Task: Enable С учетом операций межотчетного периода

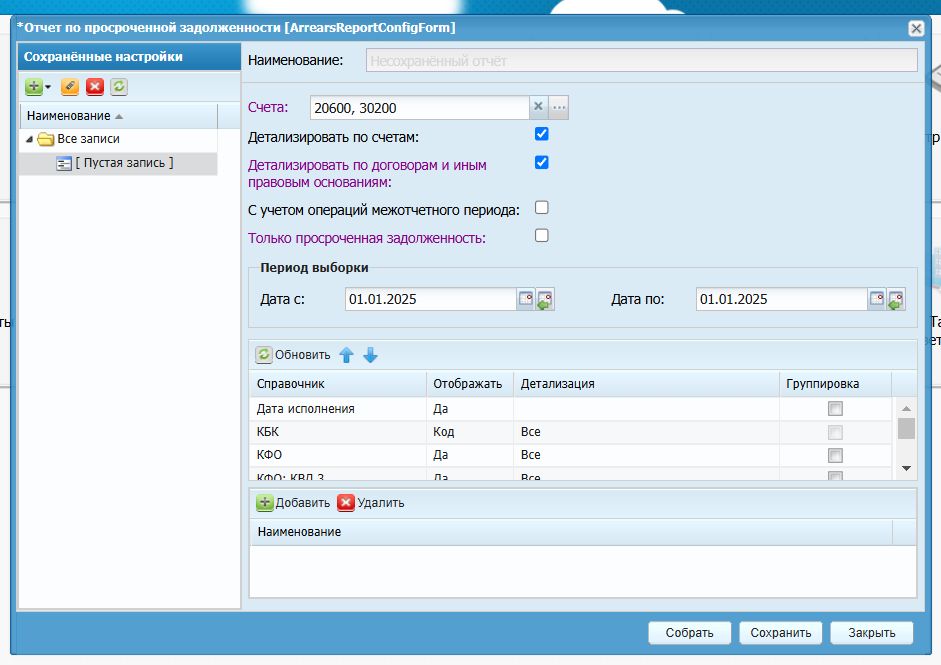Action: [x=541, y=208]
